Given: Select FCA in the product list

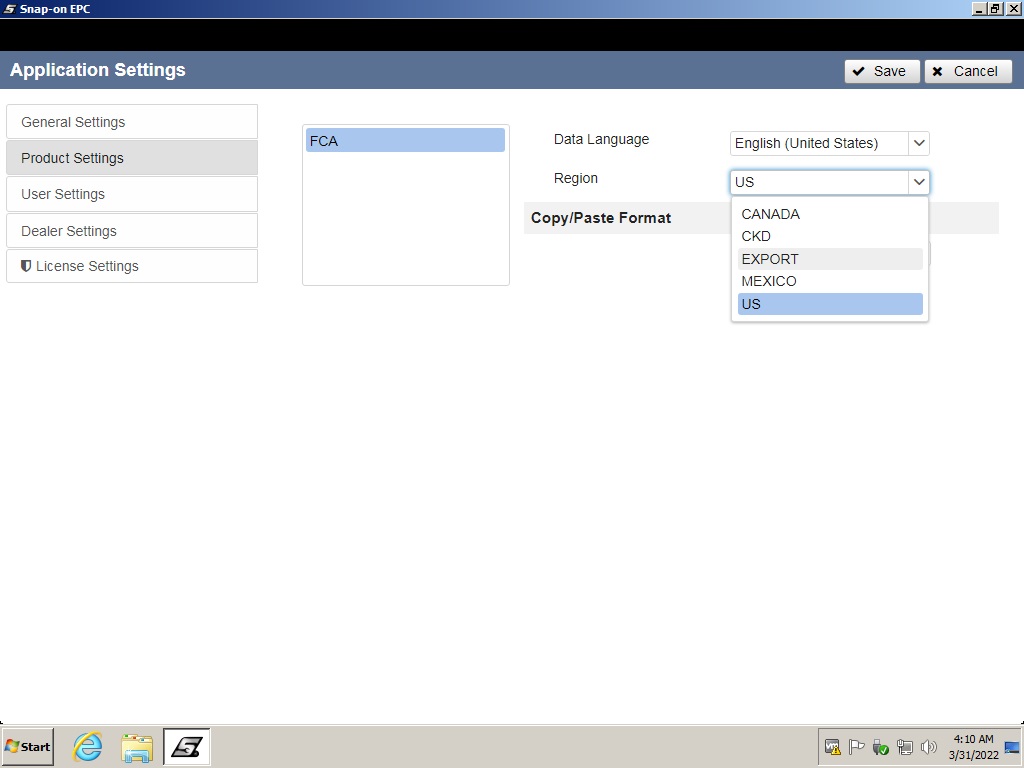Looking at the screenshot, I should [406, 140].
